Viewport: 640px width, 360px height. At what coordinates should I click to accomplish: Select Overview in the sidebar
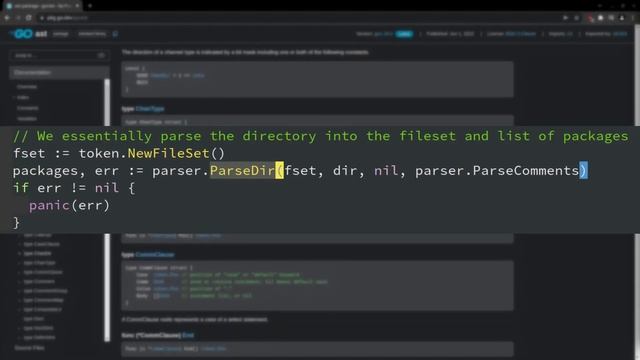coord(27,87)
